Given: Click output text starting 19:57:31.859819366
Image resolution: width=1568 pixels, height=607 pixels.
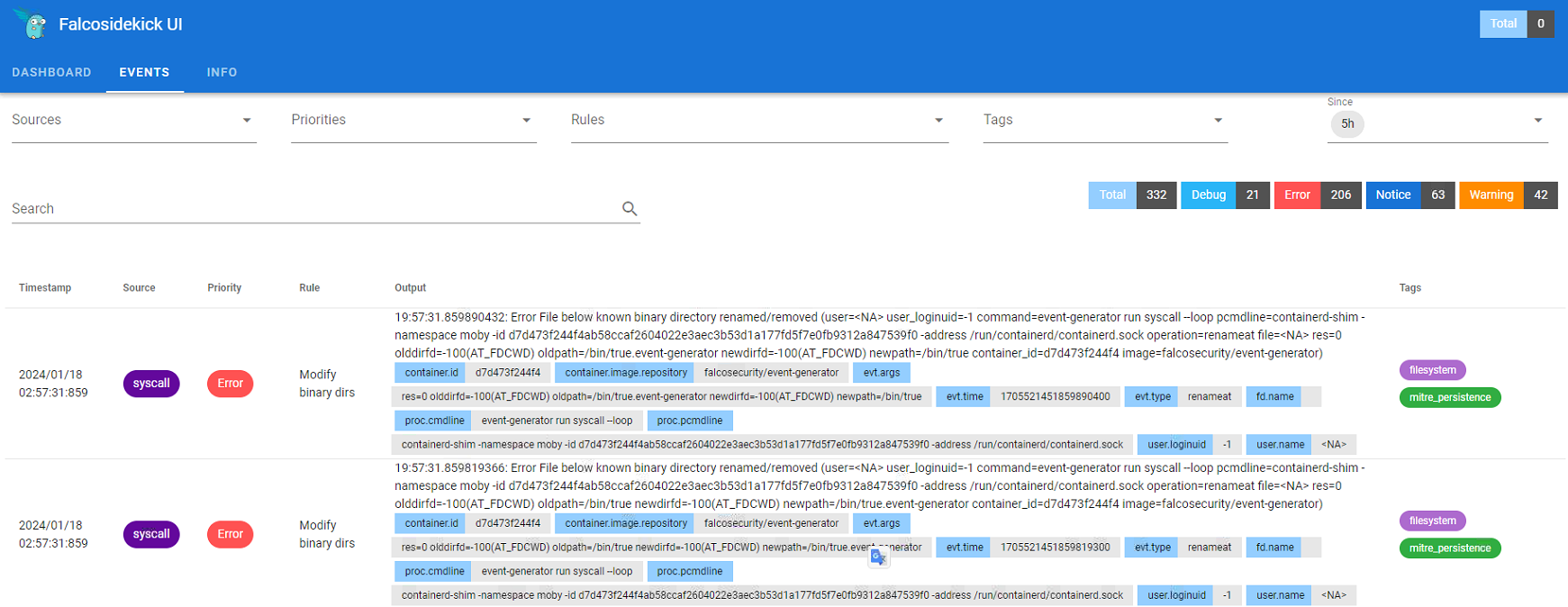Looking at the screenshot, I should click(x=880, y=485).
